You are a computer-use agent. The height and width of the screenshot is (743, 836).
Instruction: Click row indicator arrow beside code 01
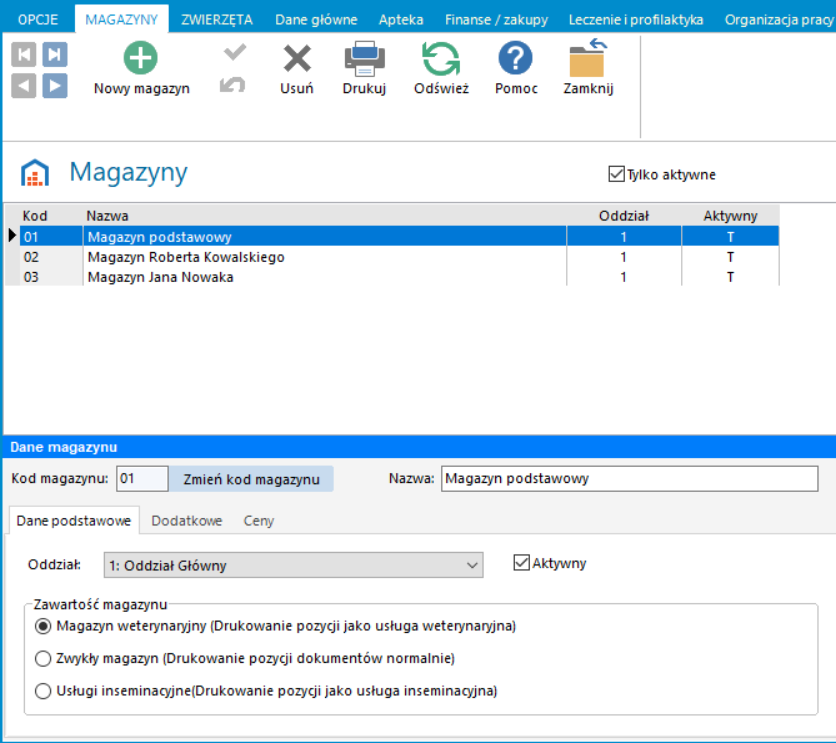(12, 236)
